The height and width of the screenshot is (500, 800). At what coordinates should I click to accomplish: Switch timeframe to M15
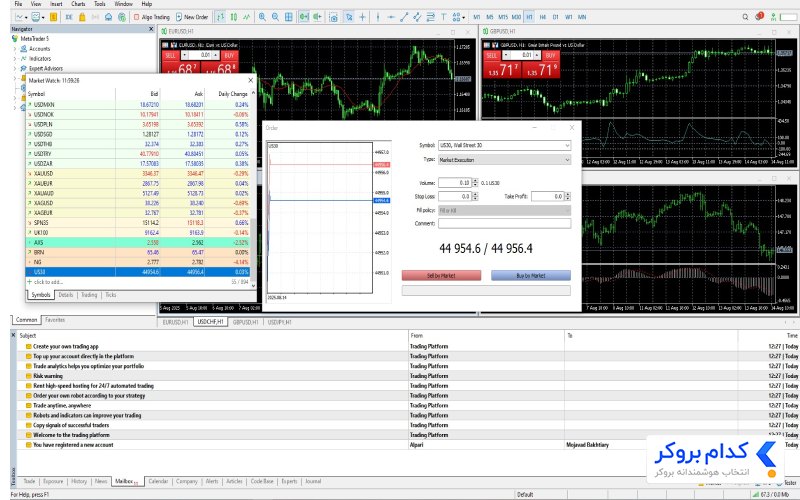pyautogui.click(x=503, y=17)
